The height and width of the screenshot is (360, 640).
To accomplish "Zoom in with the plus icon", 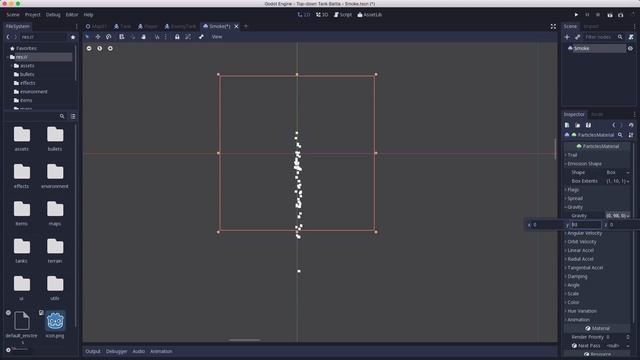I will pos(110,48).
